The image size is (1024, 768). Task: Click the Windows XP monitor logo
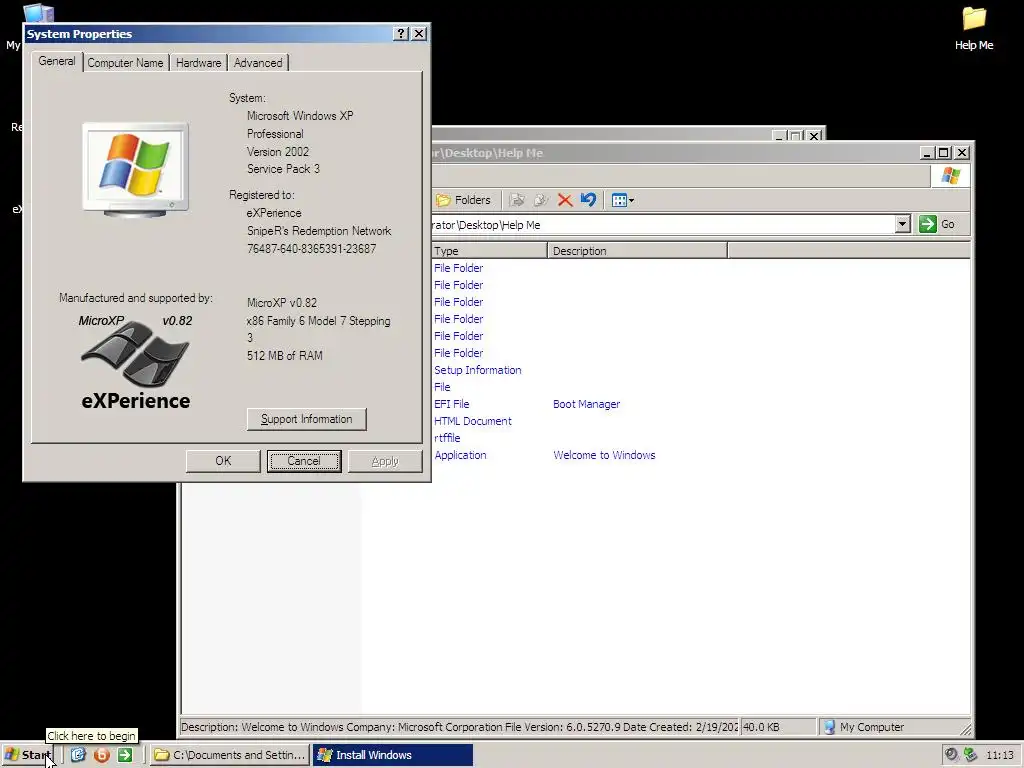pyautogui.click(x=135, y=169)
